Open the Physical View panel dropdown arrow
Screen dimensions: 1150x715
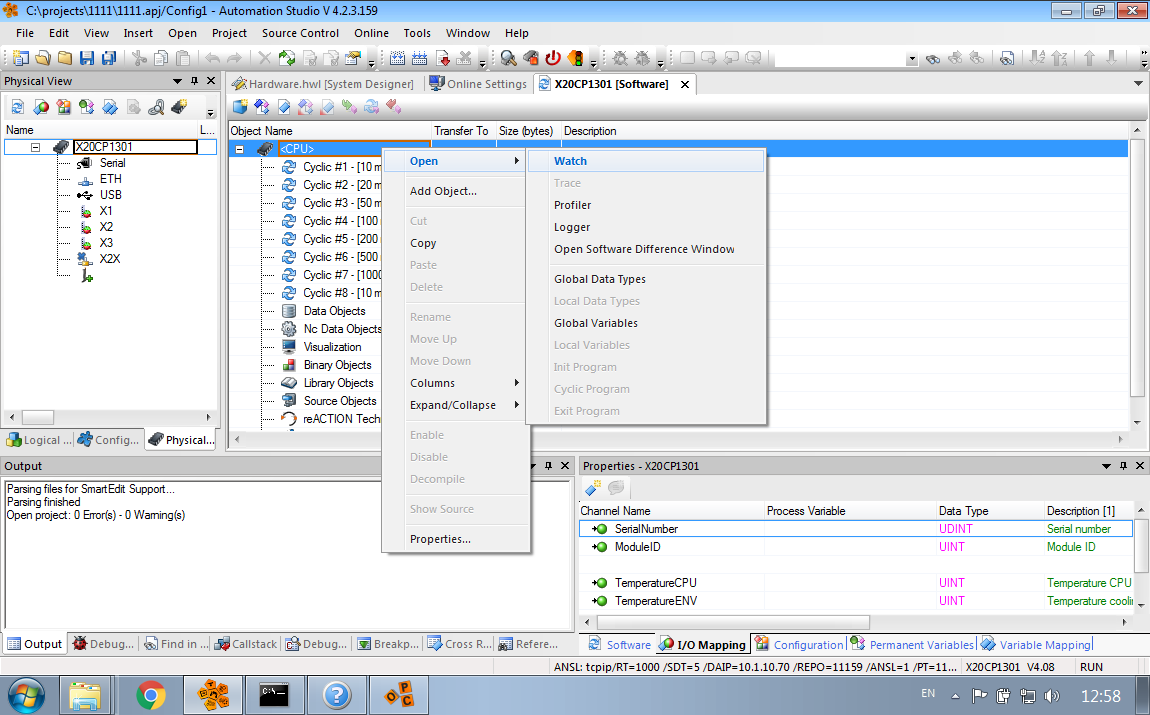pos(177,81)
